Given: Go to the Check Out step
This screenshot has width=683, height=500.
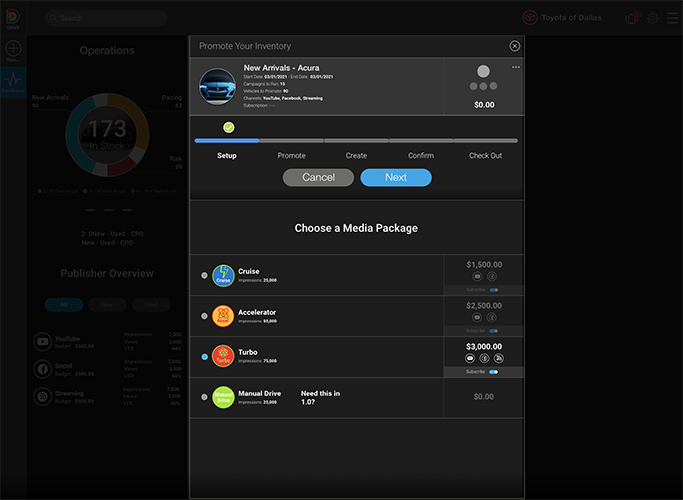Looking at the screenshot, I should [x=485, y=155].
